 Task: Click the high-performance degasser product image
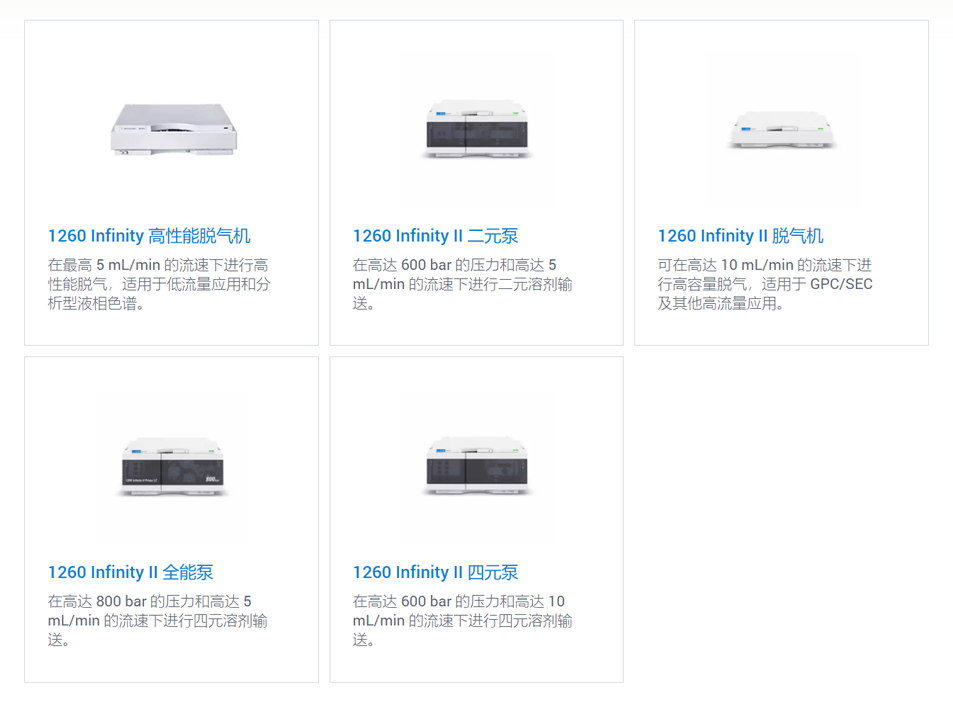pyautogui.click(x=174, y=129)
